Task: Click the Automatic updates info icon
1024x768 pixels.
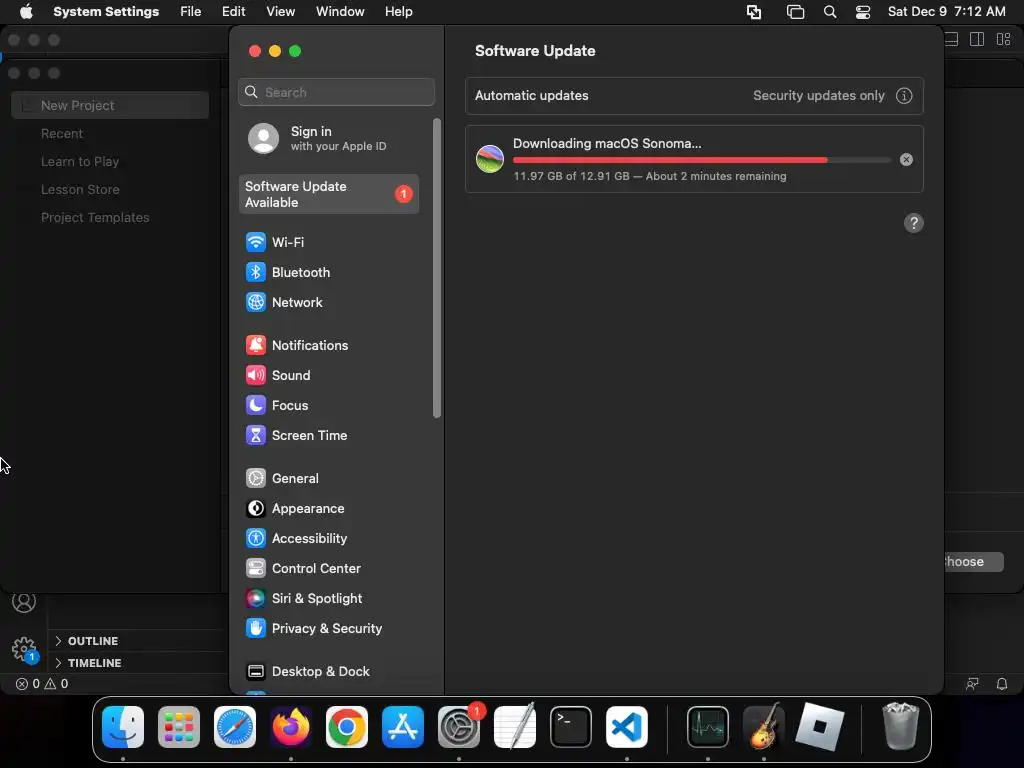Action: click(904, 96)
